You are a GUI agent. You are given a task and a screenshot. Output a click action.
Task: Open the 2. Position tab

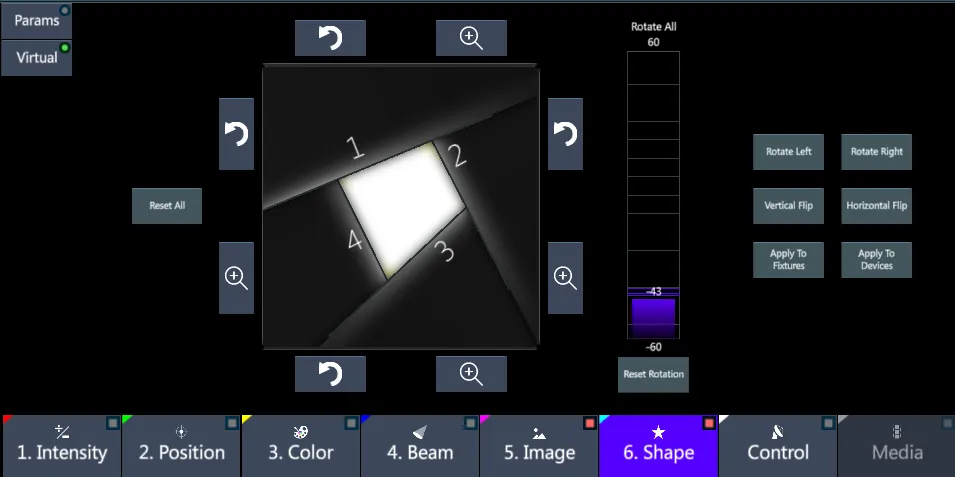pos(181,446)
